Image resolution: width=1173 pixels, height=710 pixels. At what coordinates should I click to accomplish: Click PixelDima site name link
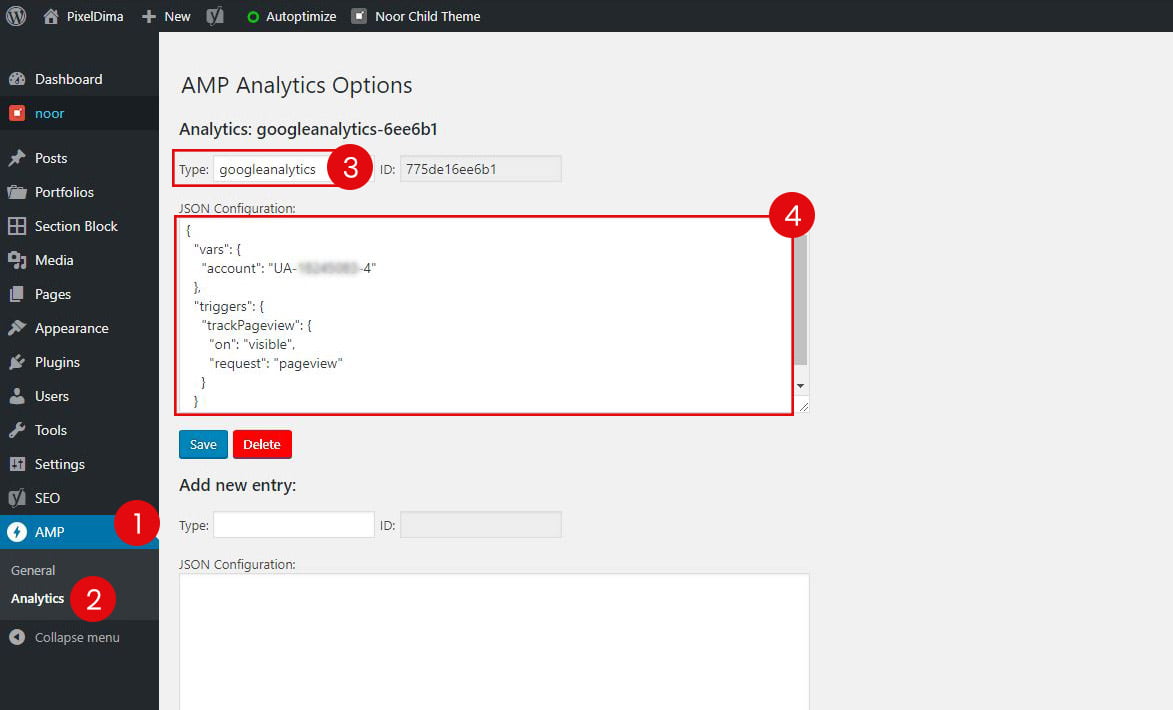[x=95, y=16]
